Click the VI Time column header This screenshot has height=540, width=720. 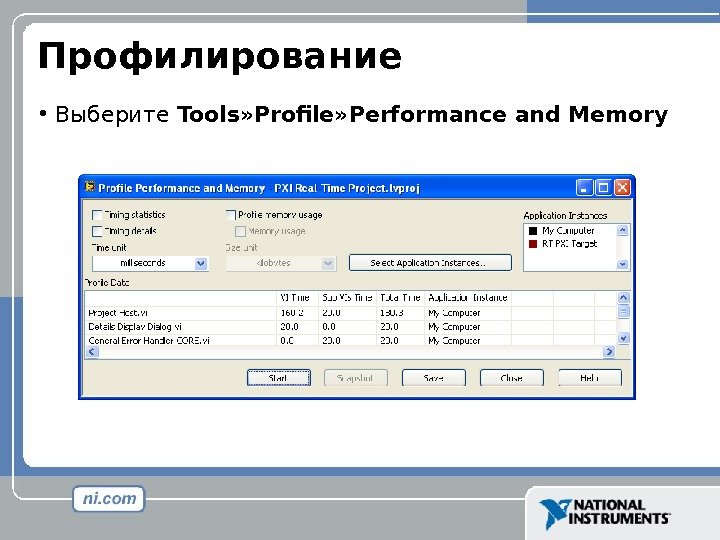click(298, 298)
